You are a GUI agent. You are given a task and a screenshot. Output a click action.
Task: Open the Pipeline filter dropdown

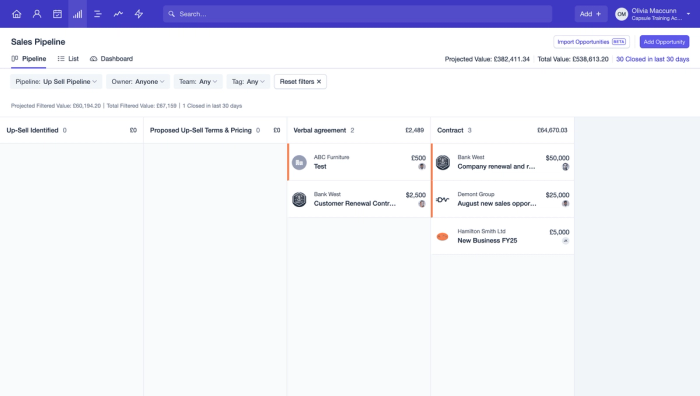click(56, 82)
